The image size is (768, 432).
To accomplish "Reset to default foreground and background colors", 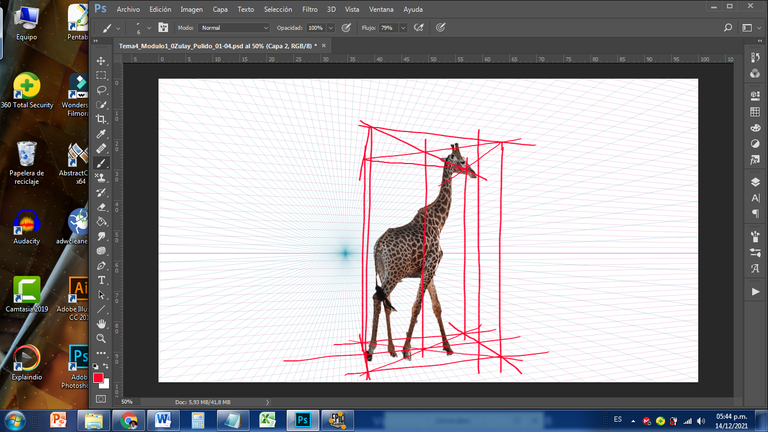I will [96, 366].
